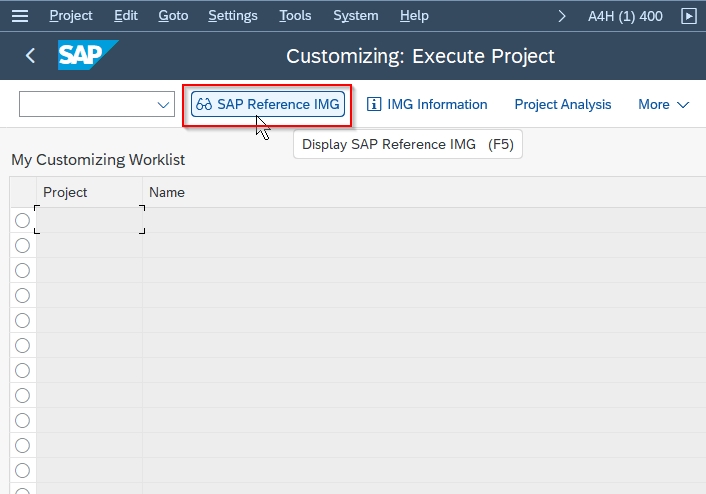The image size is (706, 494).
Task: Click the IMG Information info icon
Action: (x=374, y=104)
